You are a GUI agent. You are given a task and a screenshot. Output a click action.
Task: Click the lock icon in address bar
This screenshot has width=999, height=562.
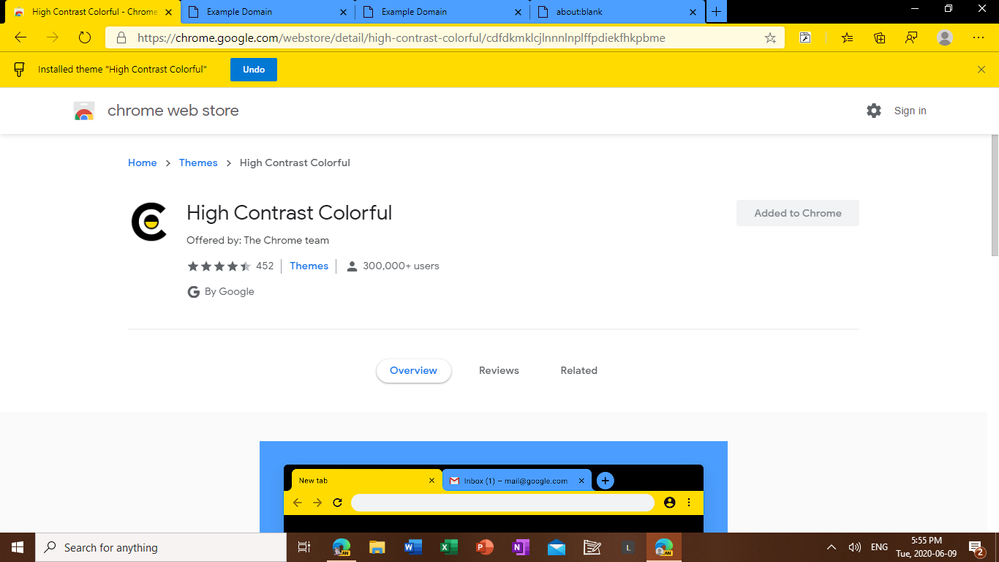click(121, 38)
